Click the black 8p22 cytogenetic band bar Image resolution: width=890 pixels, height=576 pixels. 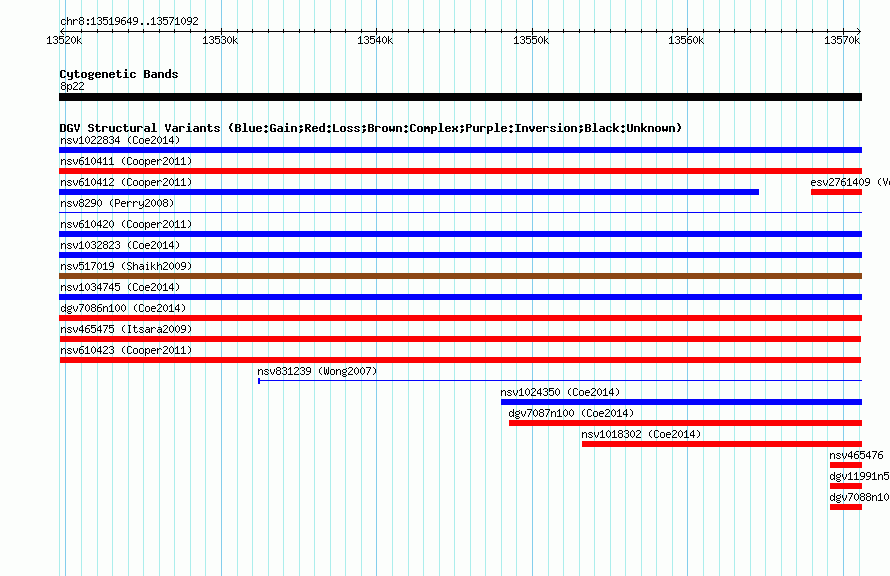460,97
